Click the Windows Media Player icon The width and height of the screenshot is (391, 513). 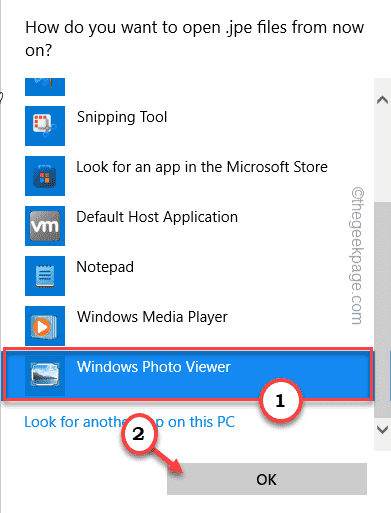click(x=45, y=326)
